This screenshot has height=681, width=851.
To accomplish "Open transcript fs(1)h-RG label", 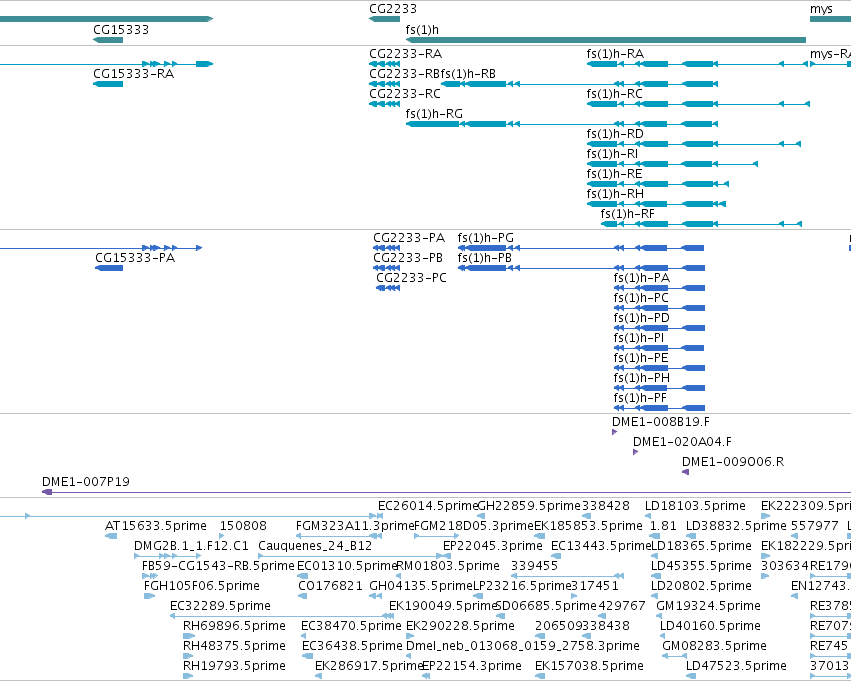I will pyautogui.click(x=434, y=114).
